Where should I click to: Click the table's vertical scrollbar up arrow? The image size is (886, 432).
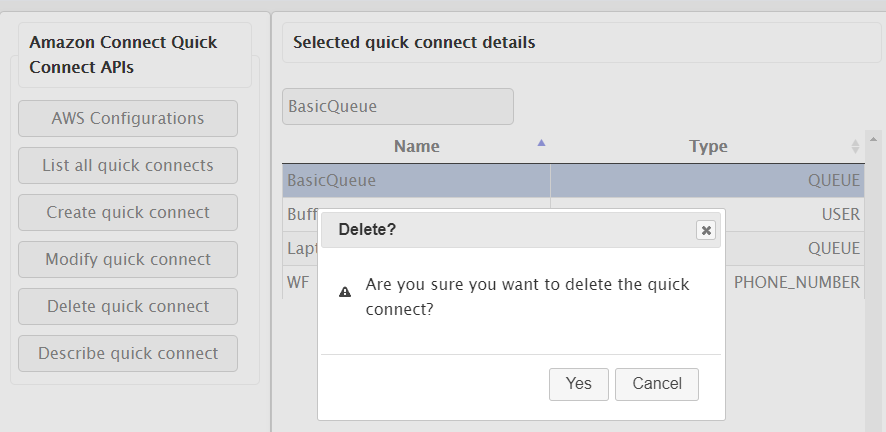pos(873,138)
